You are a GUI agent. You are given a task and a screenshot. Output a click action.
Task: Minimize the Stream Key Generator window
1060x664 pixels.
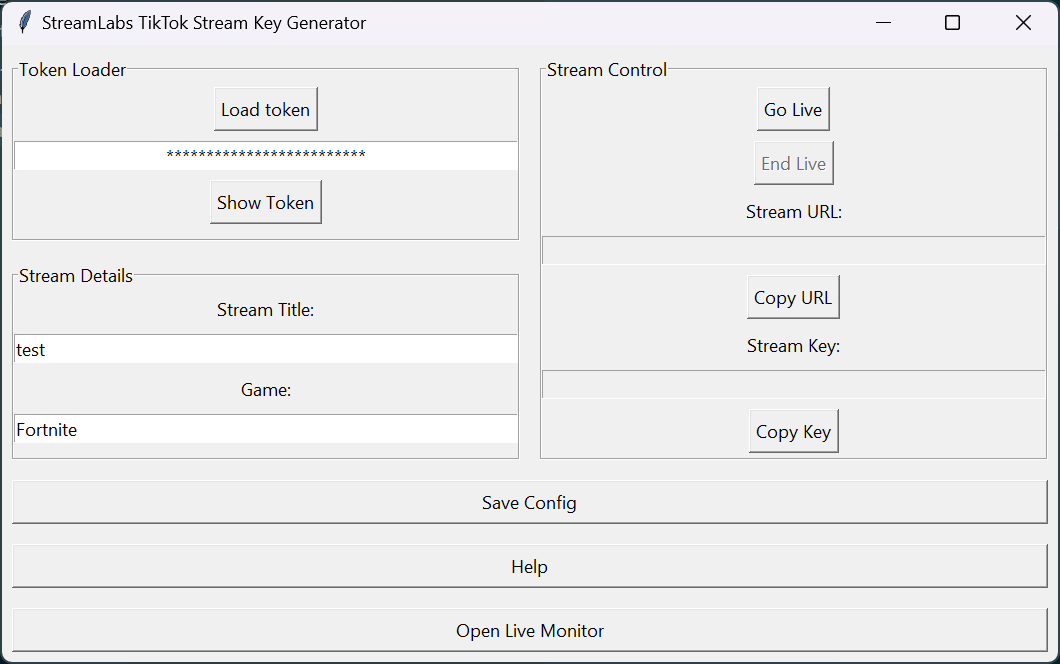[x=883, y=22]
